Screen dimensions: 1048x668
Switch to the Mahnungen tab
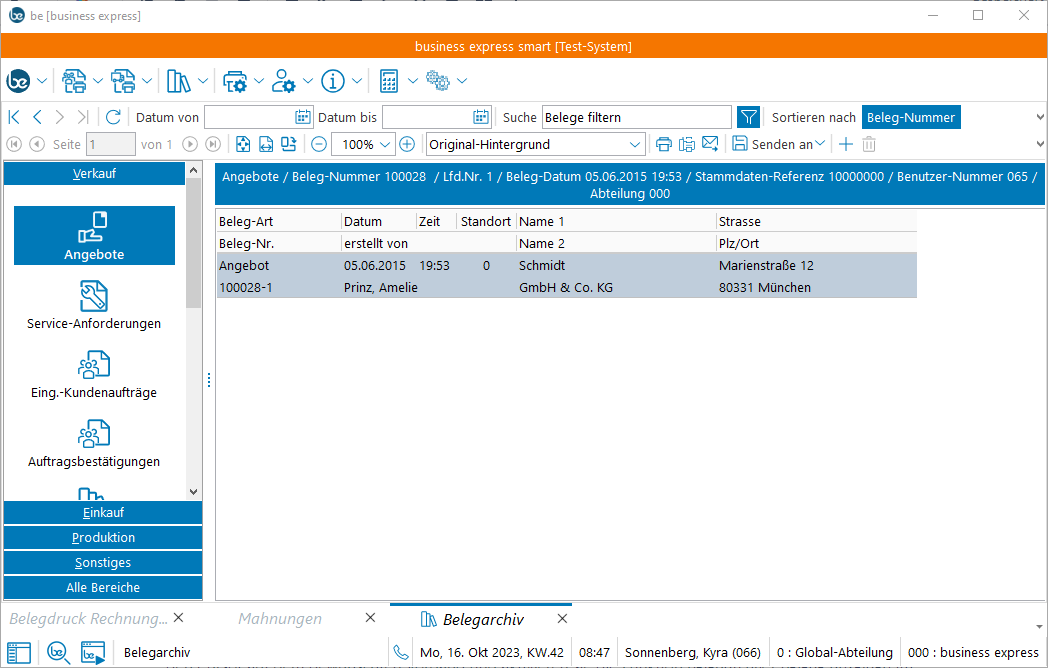280,619
